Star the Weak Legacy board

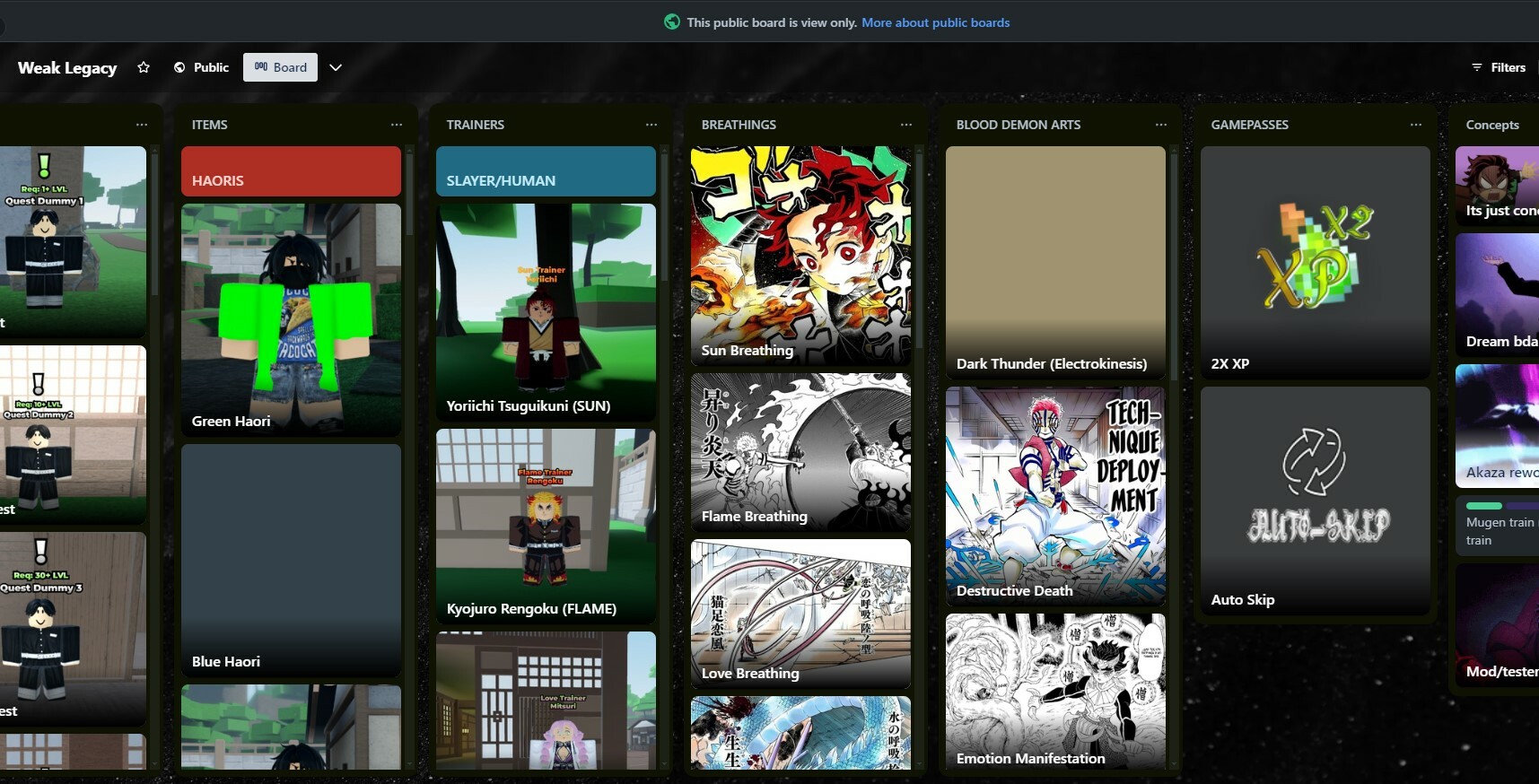[144, 67]
